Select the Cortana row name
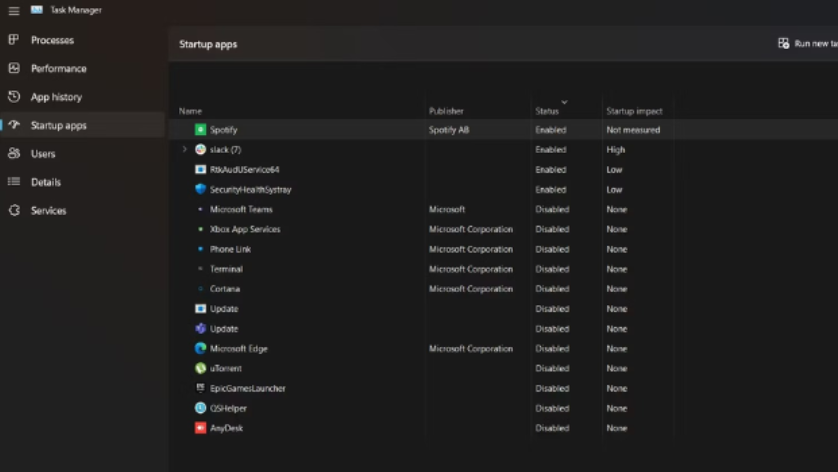Screen dimensions: 838x472 [x=224, y=289]
